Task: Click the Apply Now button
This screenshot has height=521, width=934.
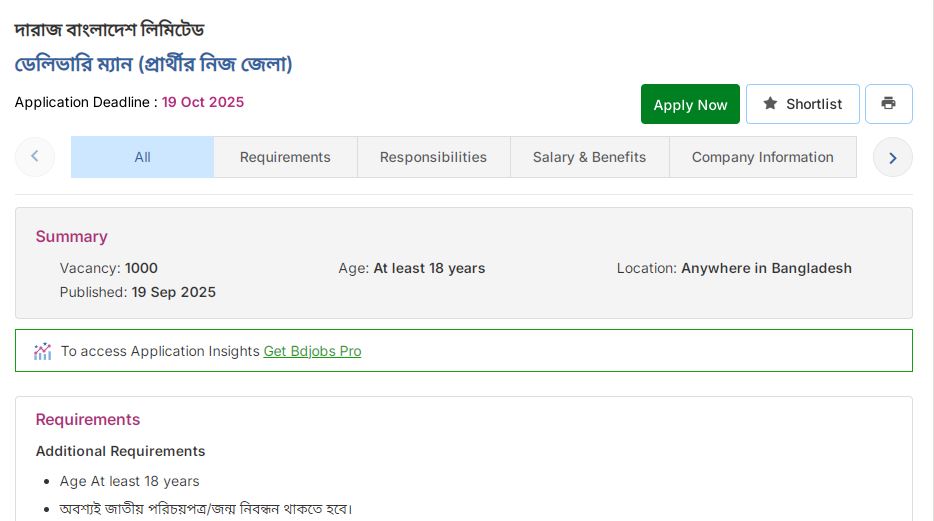Action: (690, 104)
